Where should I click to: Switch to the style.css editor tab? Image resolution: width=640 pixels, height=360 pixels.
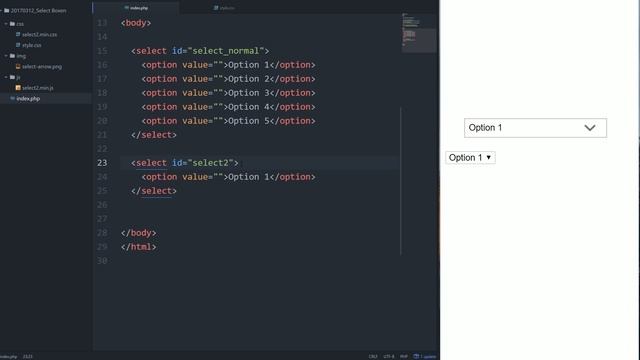[x=224, y=8]
